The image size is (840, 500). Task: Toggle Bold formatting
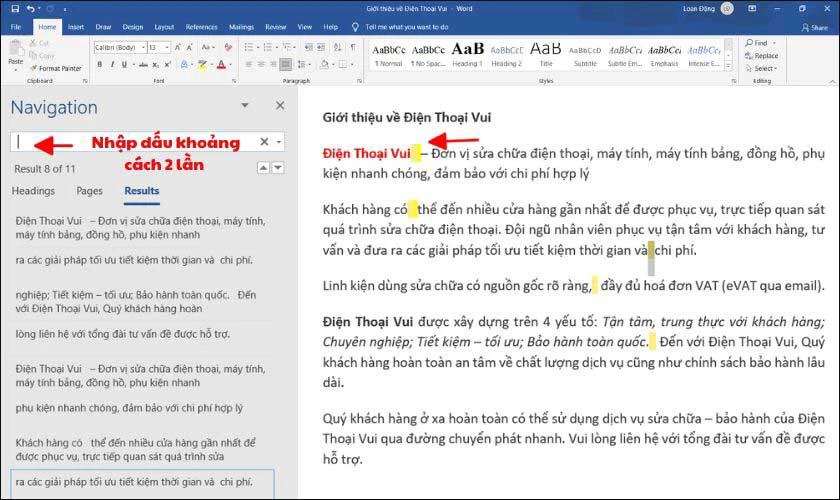click(100, 64)
